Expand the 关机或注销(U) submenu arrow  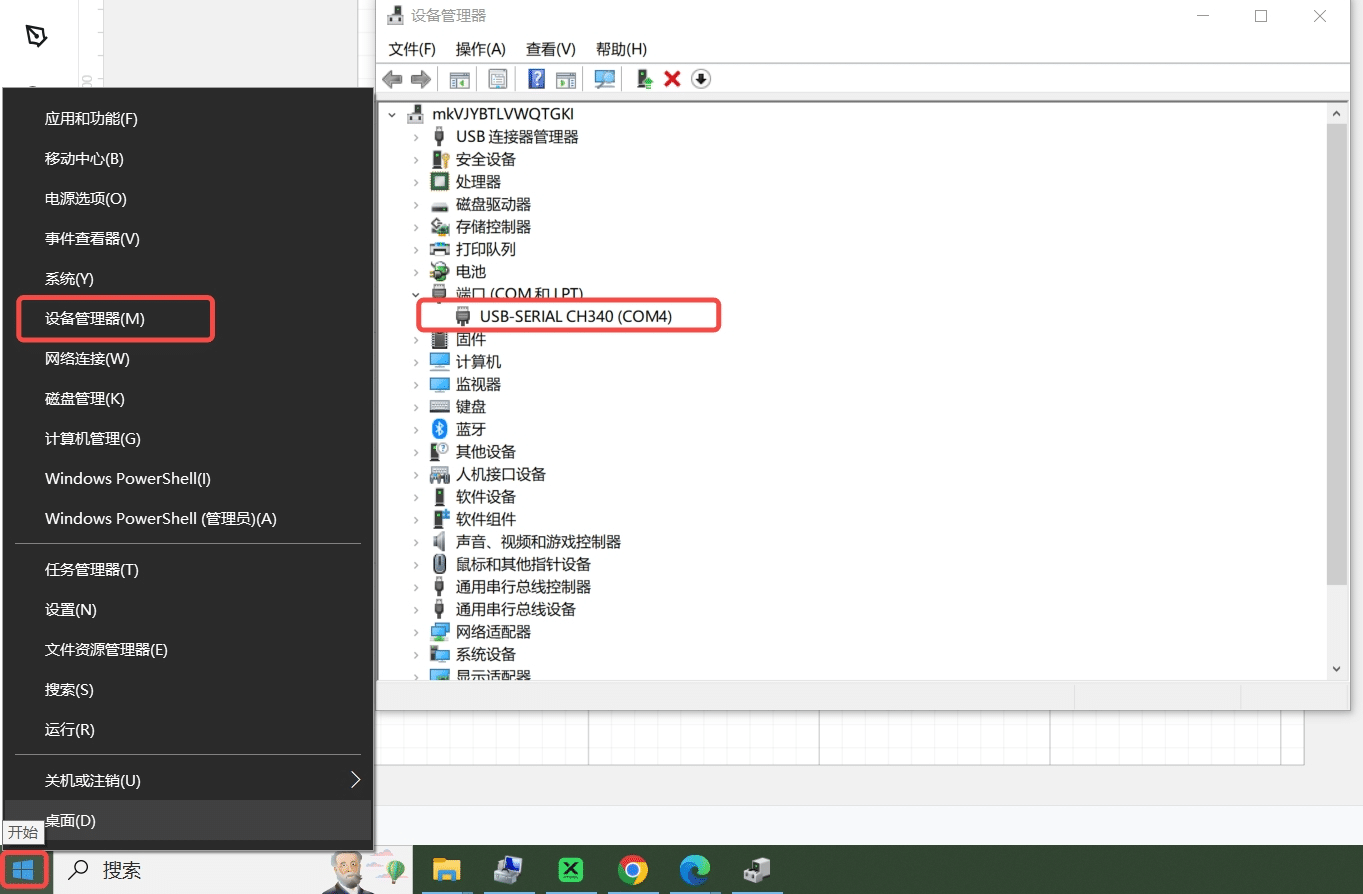355,780
